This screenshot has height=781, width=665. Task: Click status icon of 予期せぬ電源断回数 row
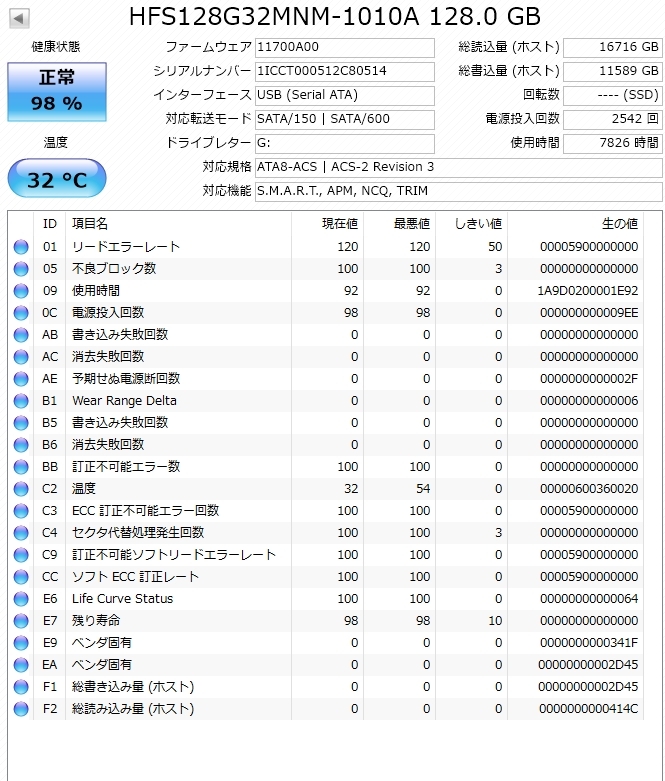coord(21,379)
